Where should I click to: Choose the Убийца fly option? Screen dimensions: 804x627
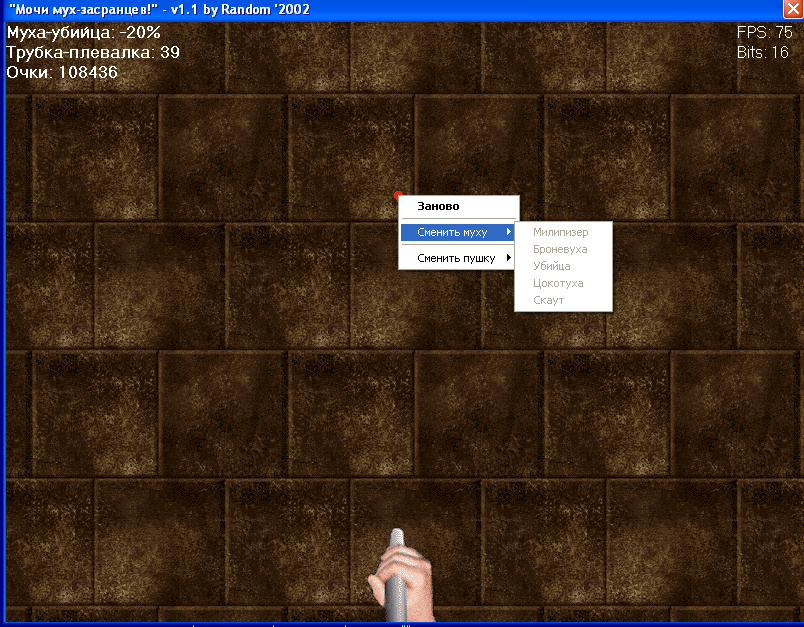pyautogui.click(x=563, y=266)
